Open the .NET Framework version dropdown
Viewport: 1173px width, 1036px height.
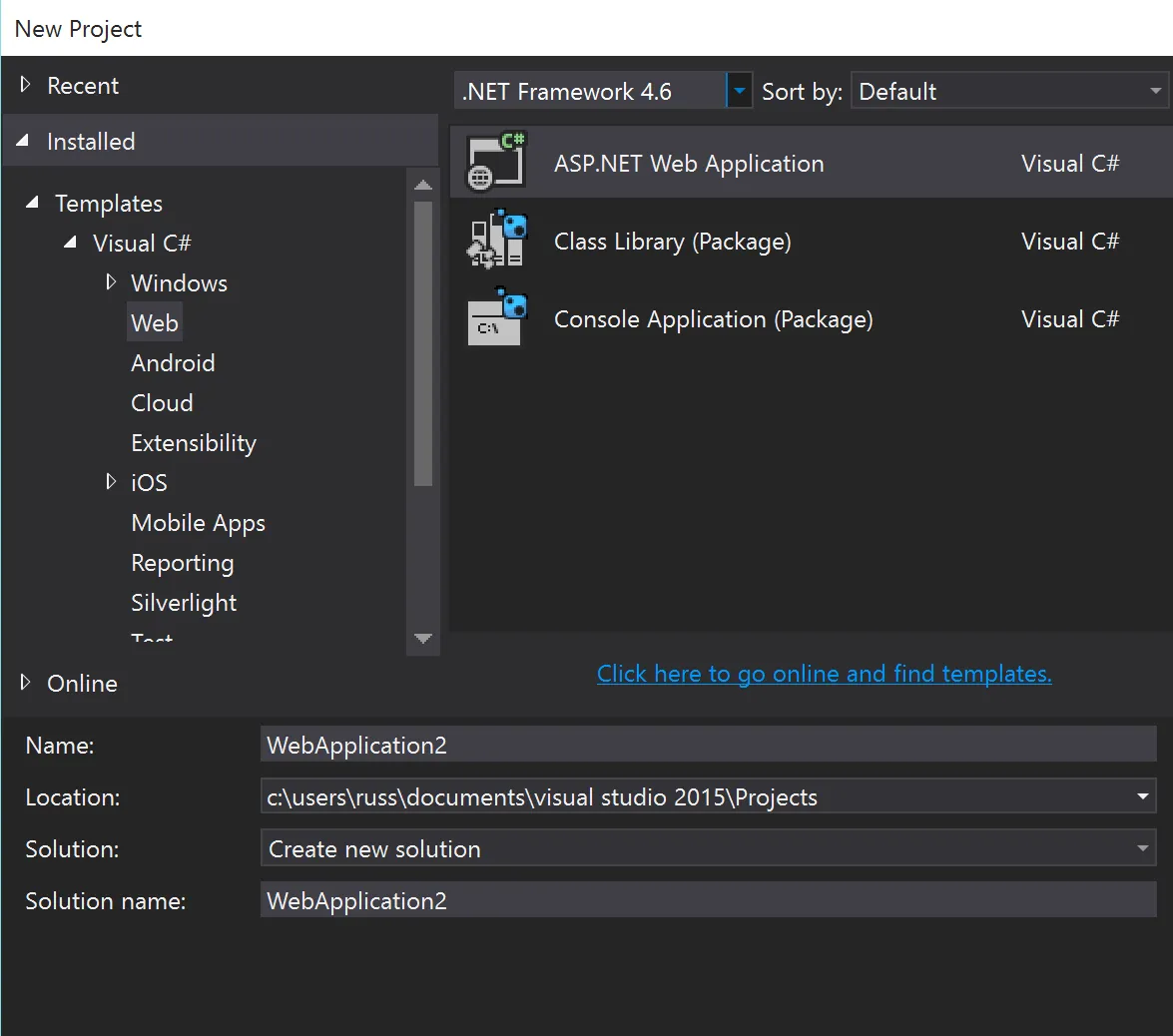click(739, 92)
